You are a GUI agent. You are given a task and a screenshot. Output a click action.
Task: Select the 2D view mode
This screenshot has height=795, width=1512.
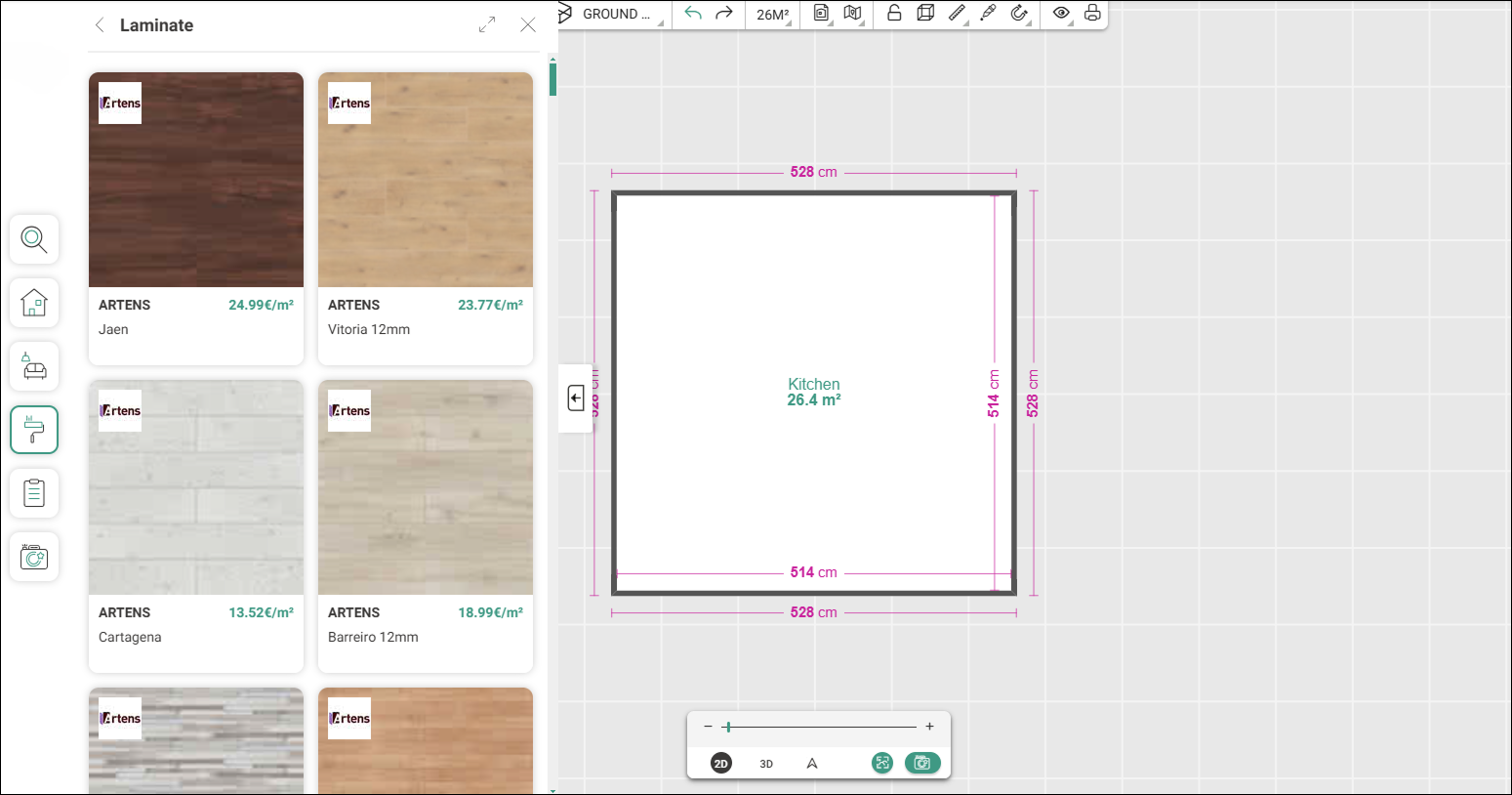(721, 764)
